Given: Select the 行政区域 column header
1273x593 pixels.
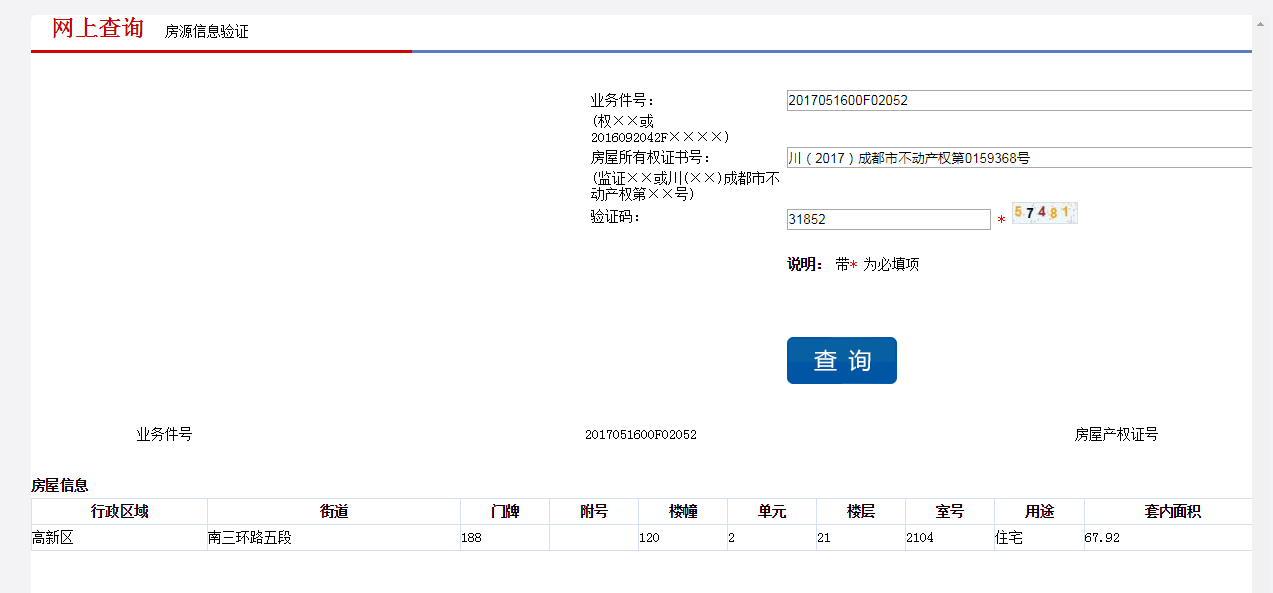Looking at the screenshot, I should tap(119, 512).
